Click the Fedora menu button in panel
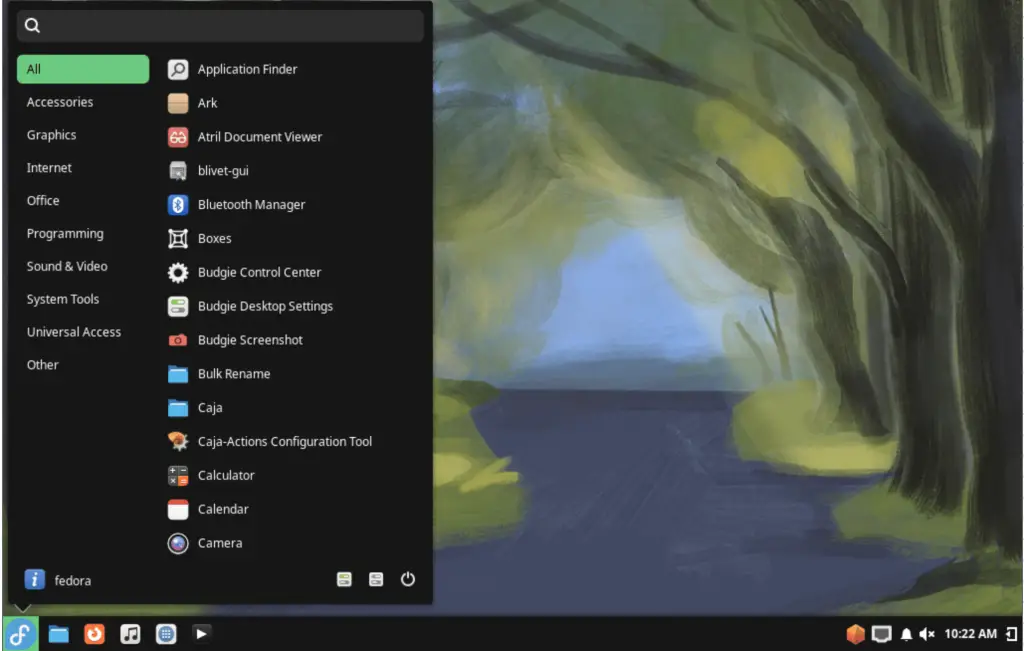 coord(20,634)
